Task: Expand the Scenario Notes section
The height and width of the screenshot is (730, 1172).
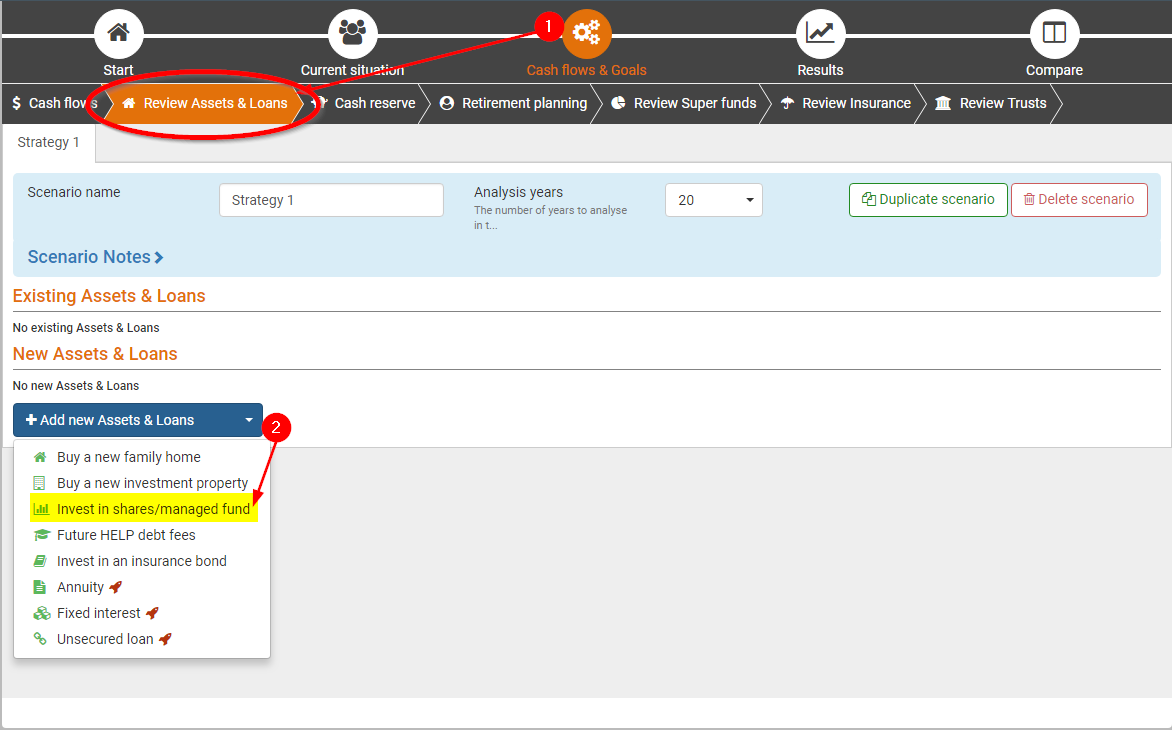Action: pos(95,257)
